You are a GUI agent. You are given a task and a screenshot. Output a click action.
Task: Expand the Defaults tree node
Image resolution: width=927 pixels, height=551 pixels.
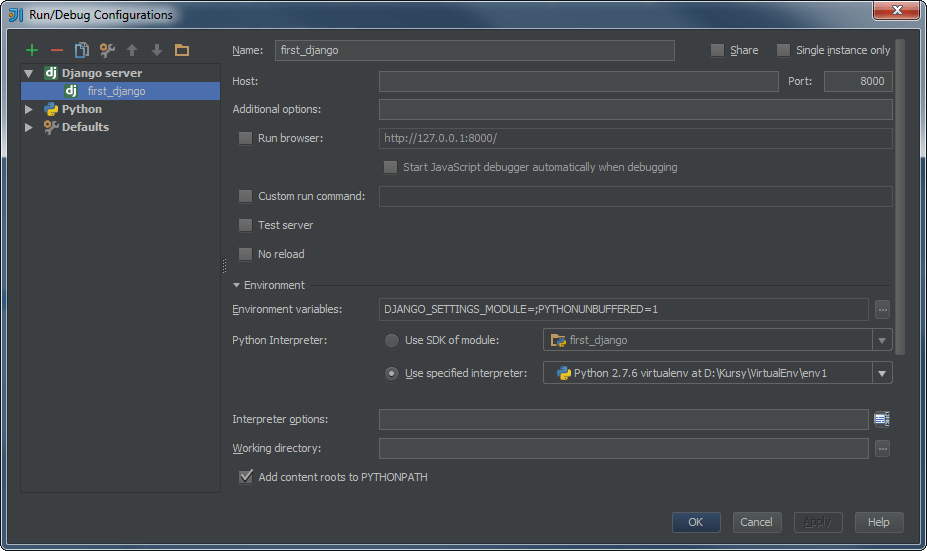point(28,127)
